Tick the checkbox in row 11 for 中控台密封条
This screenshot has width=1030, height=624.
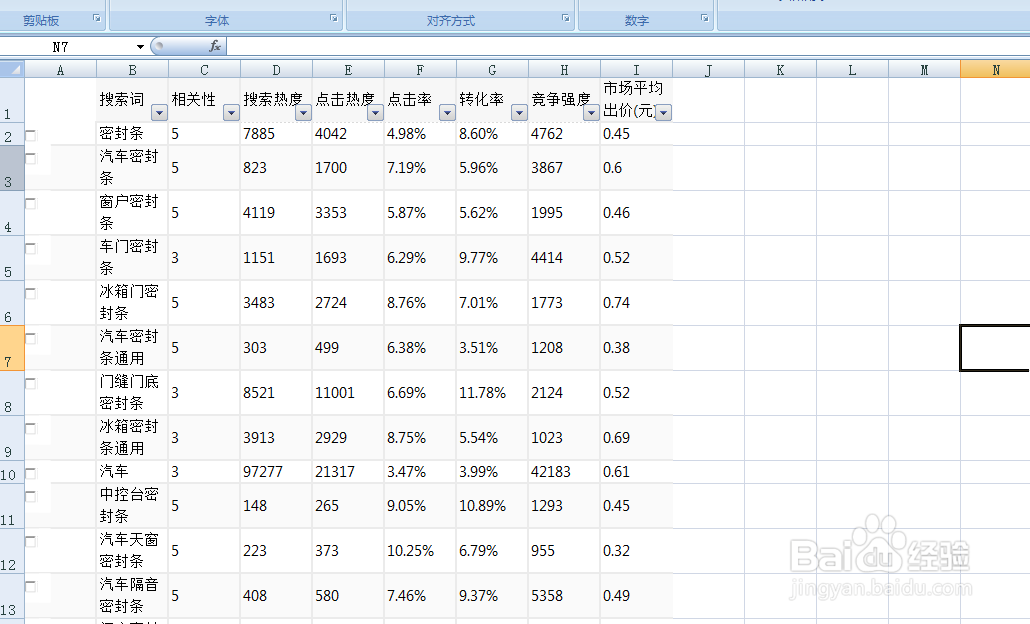[31, 497]
